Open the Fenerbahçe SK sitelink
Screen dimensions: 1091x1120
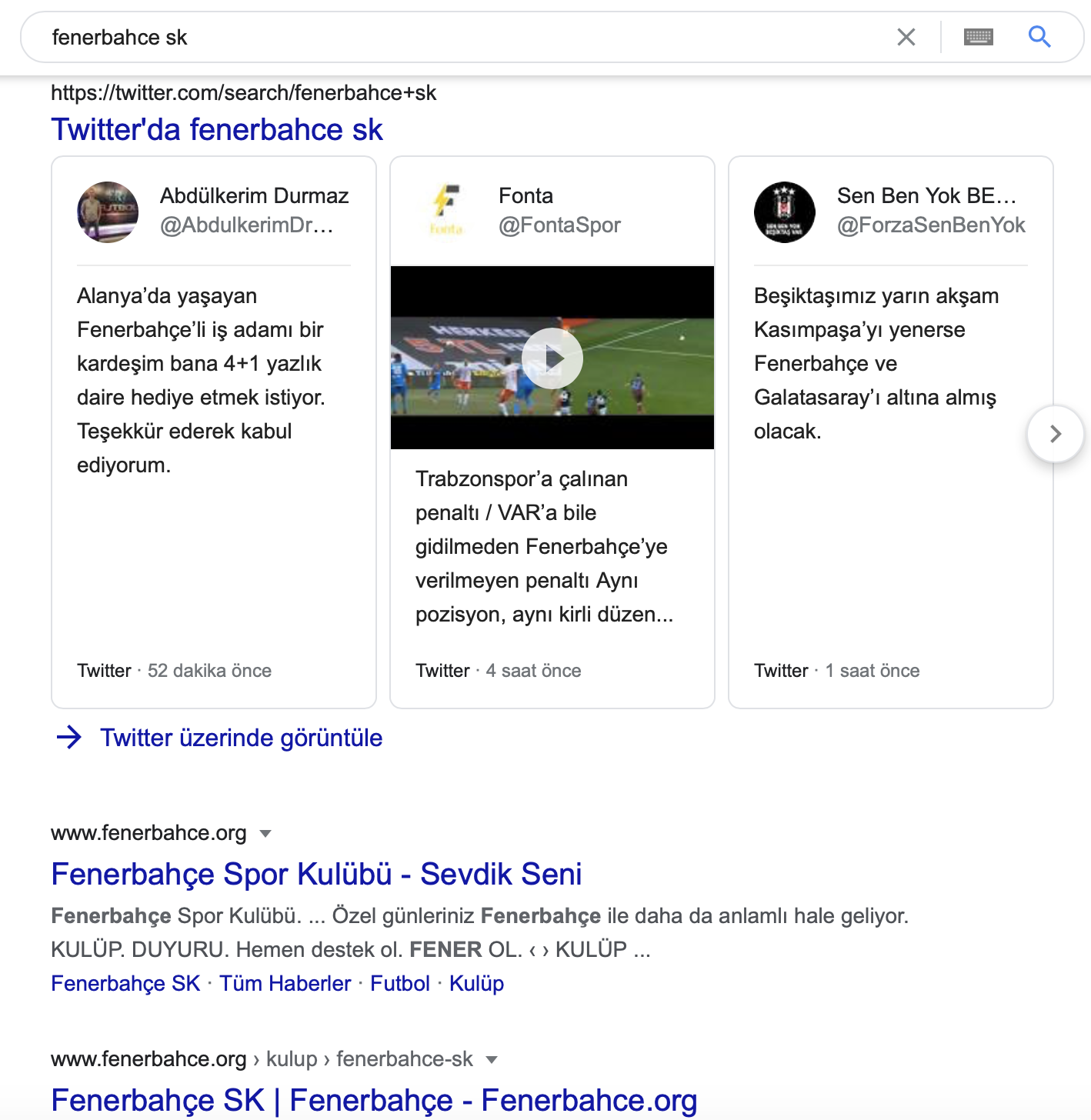[x=125, y=983]
